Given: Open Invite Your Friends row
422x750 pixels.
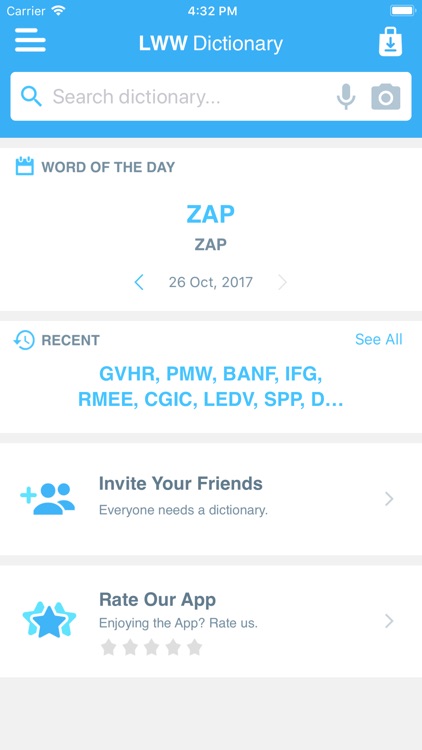Looking at the screenshot, I should pyautogui.click(x=211, y=499).
